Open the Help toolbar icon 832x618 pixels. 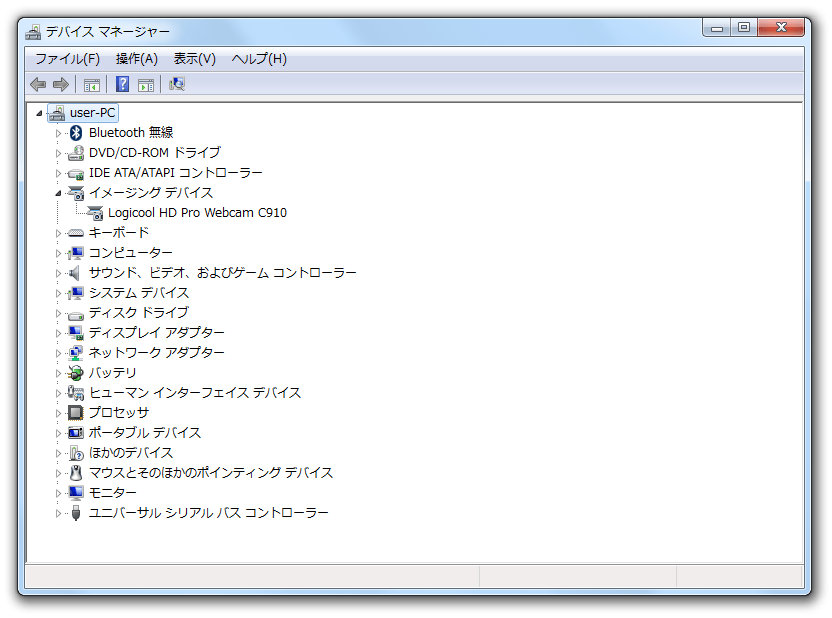coord(123,84)
